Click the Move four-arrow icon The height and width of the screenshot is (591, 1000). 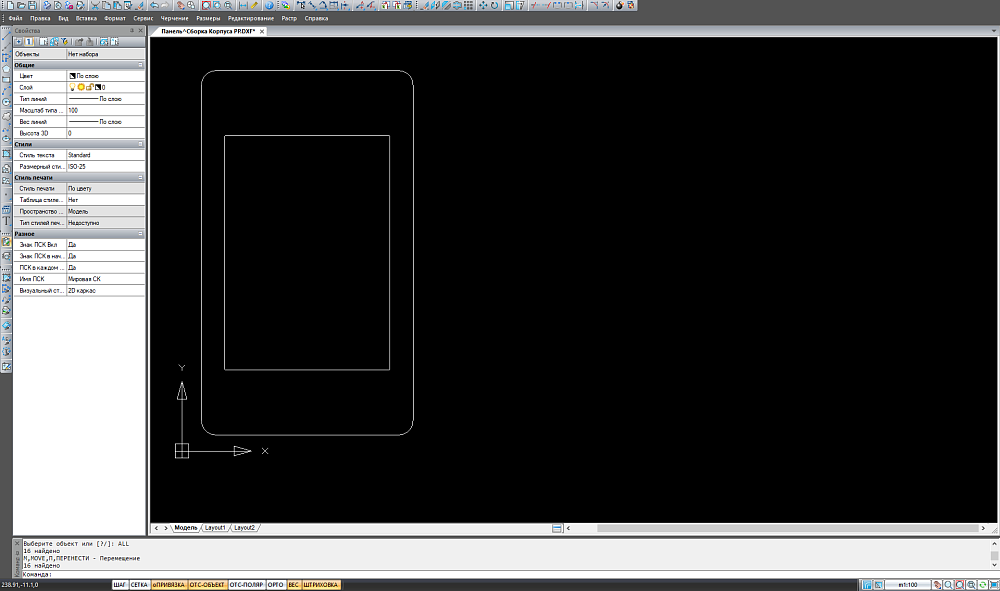click(483, 5)
